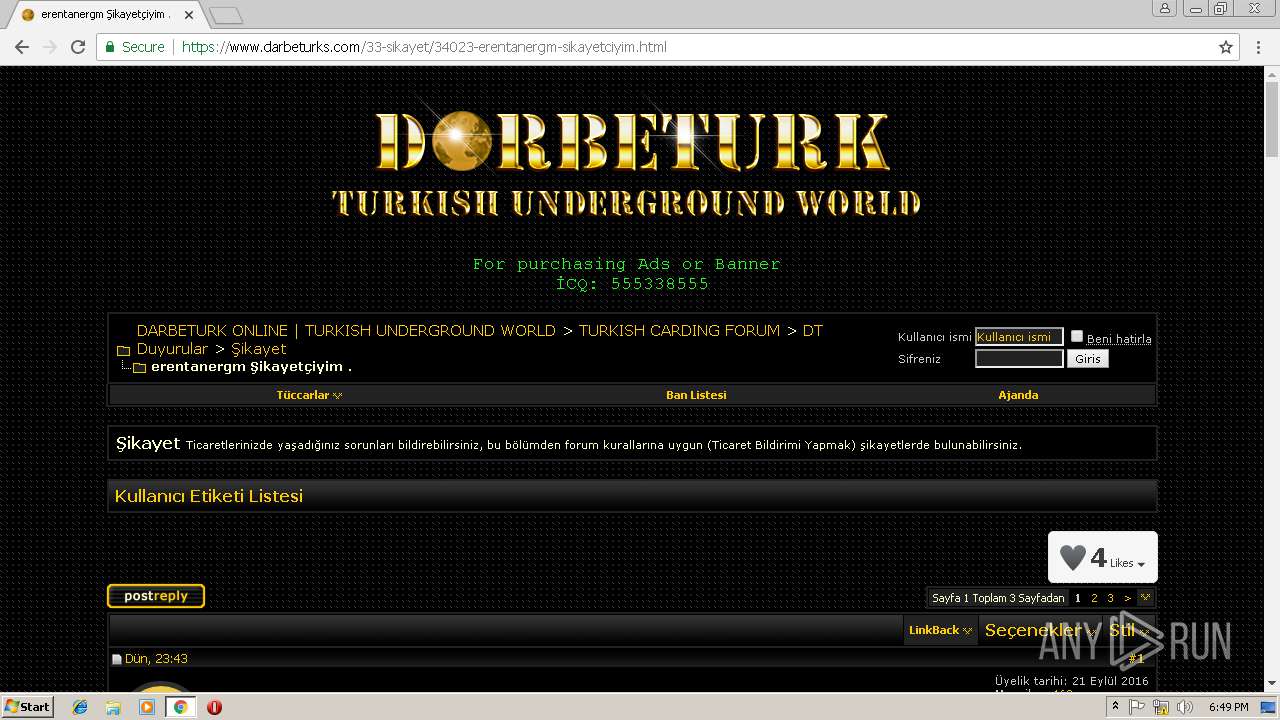
Task: Open TURKISH CARDING FORUM breadcrumb link
Action: [x=679, y=330]
